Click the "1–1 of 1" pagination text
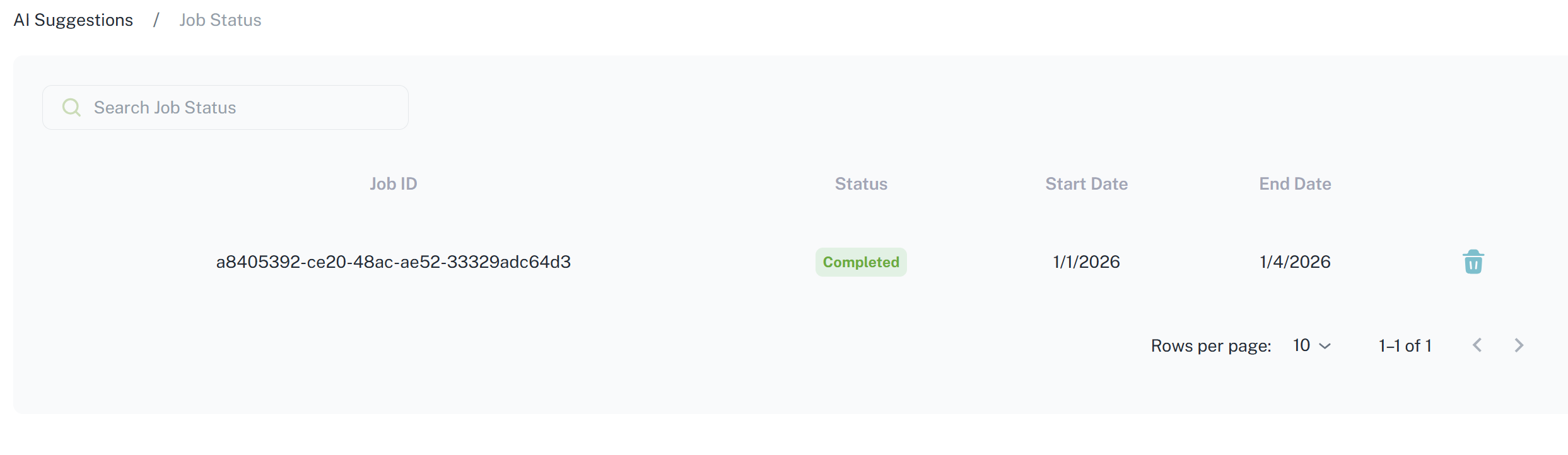The width and height of the screenshot is (1568, 455). pos(1405,346)
